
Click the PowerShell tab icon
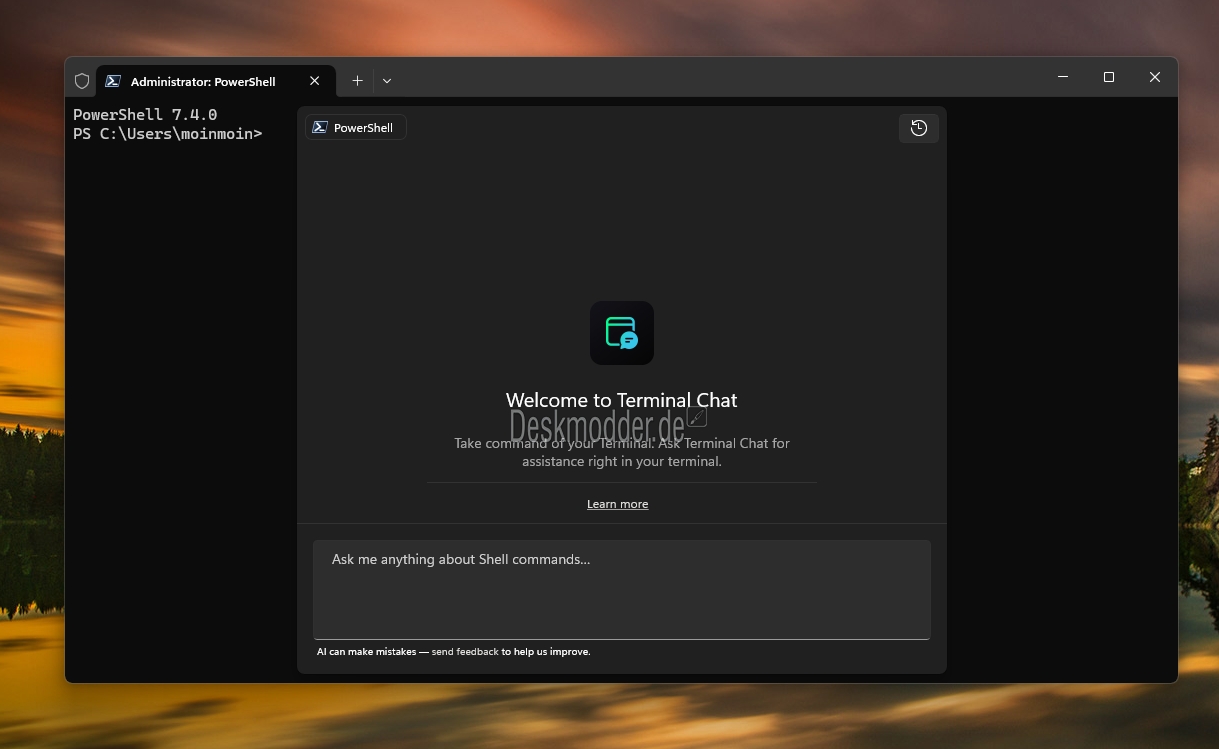[x=114, y=81]
